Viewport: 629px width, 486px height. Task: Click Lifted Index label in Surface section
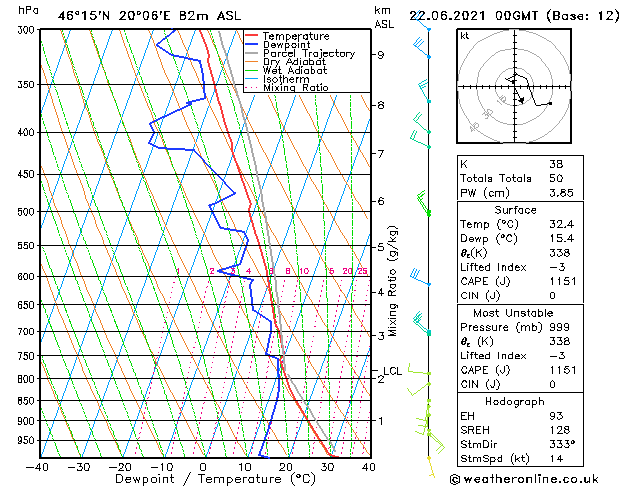[493, 267]
